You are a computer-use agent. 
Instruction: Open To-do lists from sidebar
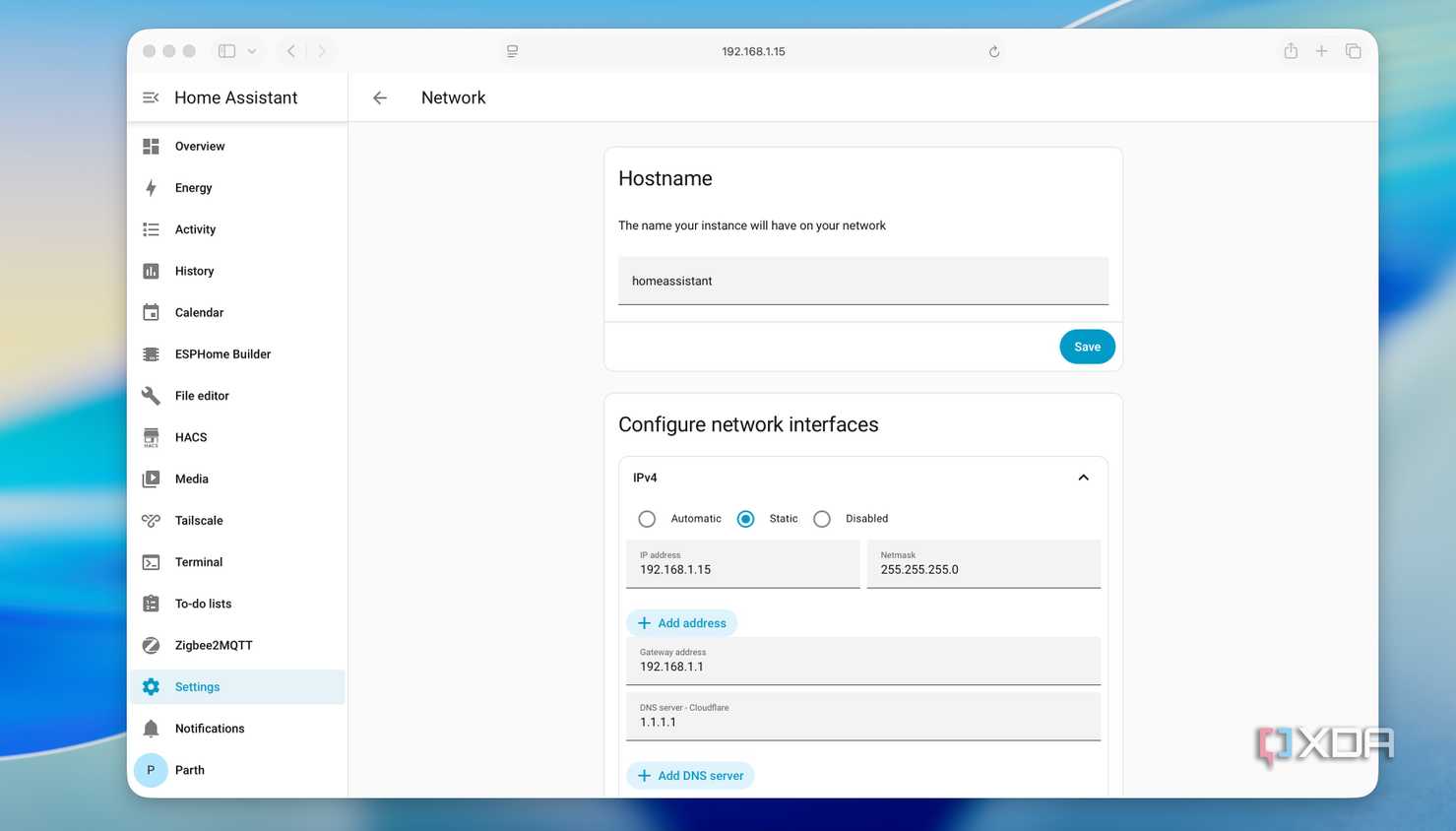pos(237,604)
